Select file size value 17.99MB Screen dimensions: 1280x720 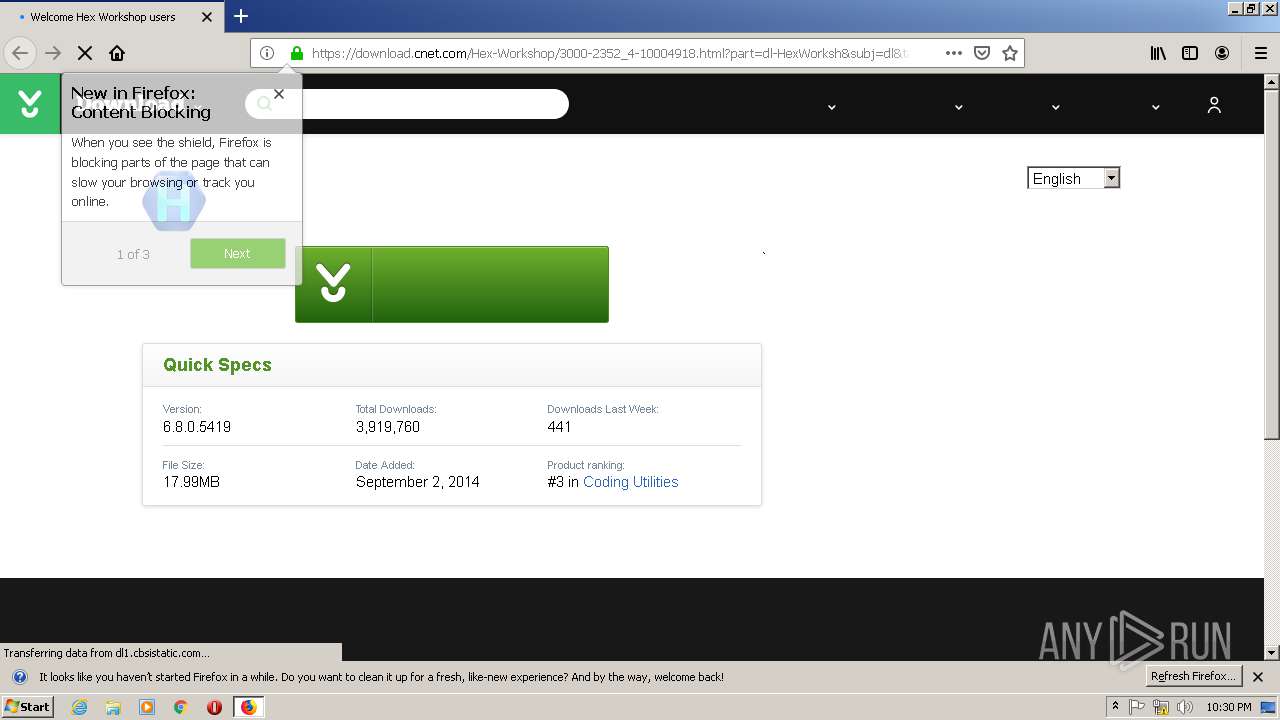point(191,482)
